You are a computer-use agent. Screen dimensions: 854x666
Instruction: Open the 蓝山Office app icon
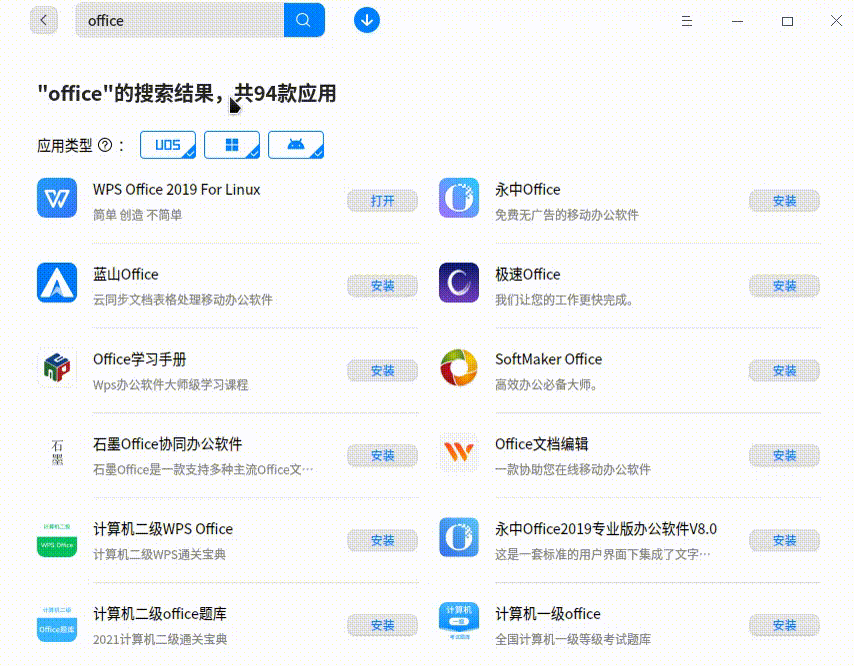(57, 283)
